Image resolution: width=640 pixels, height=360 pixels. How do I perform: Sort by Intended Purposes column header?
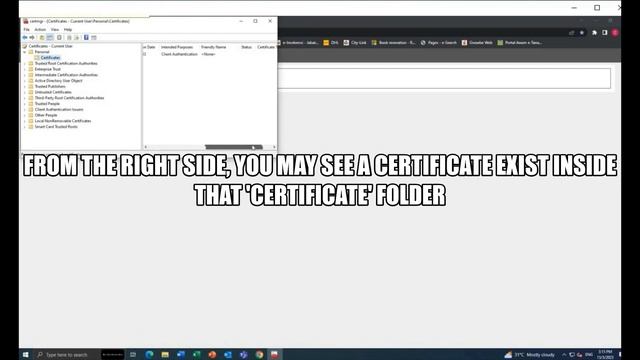tap(177, 47)
